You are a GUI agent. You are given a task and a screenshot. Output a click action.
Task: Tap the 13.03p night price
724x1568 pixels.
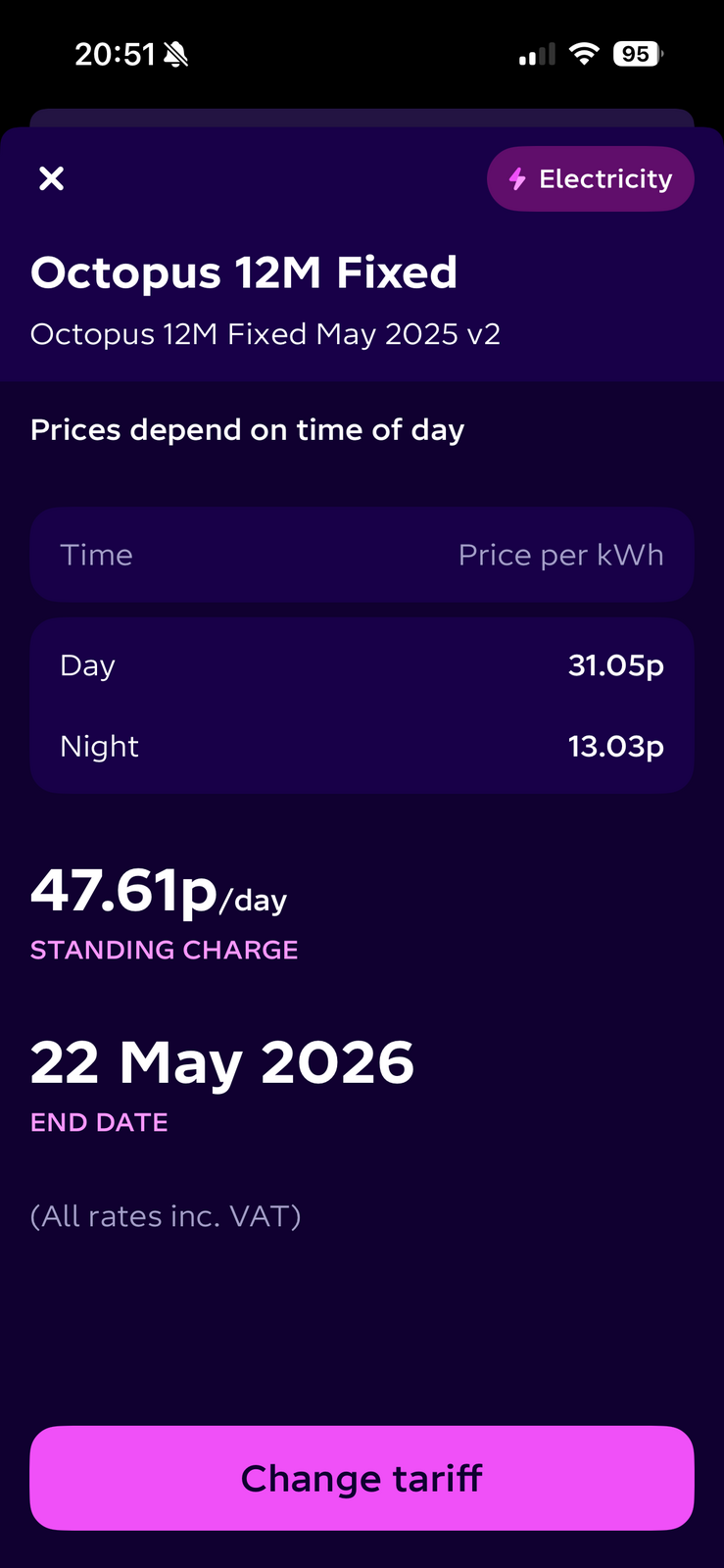pyautogui.click(x=615, y=747)
